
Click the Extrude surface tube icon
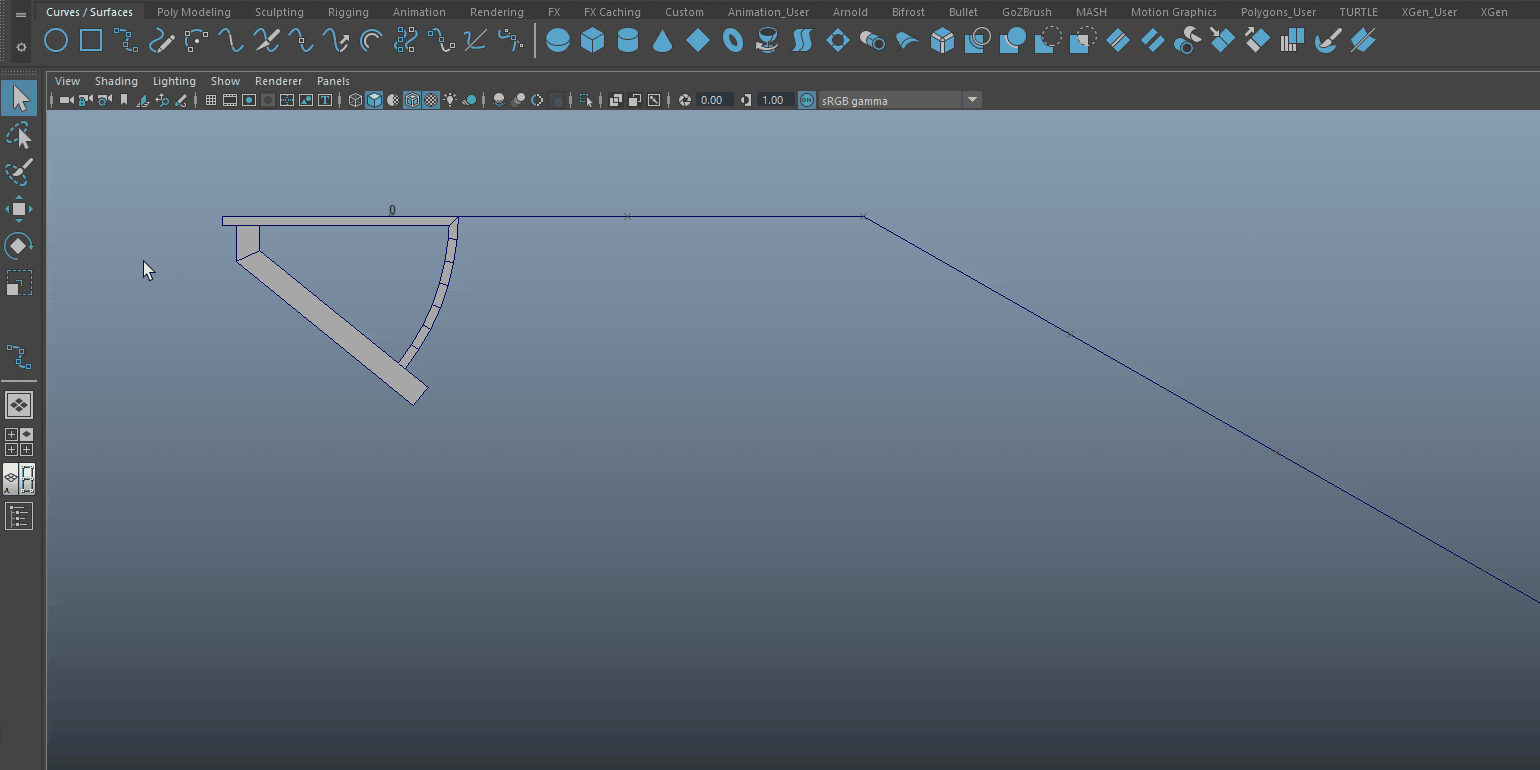[873, 41]
